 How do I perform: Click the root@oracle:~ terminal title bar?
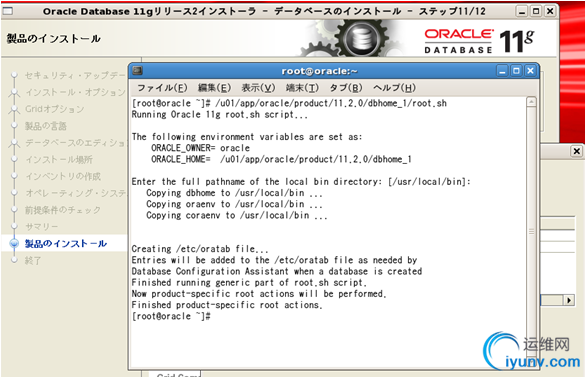pyautogui.click(x=320, y=71)
